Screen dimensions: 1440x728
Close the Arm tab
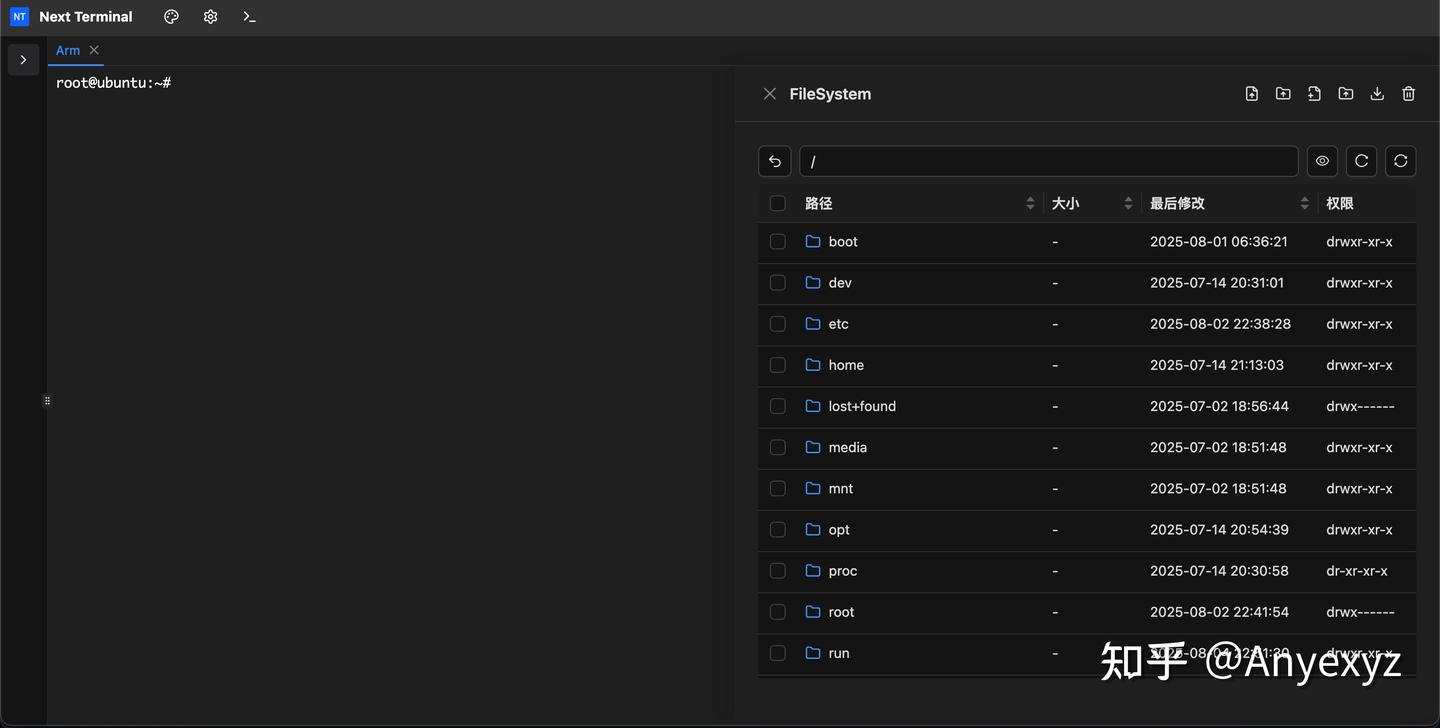94,50
